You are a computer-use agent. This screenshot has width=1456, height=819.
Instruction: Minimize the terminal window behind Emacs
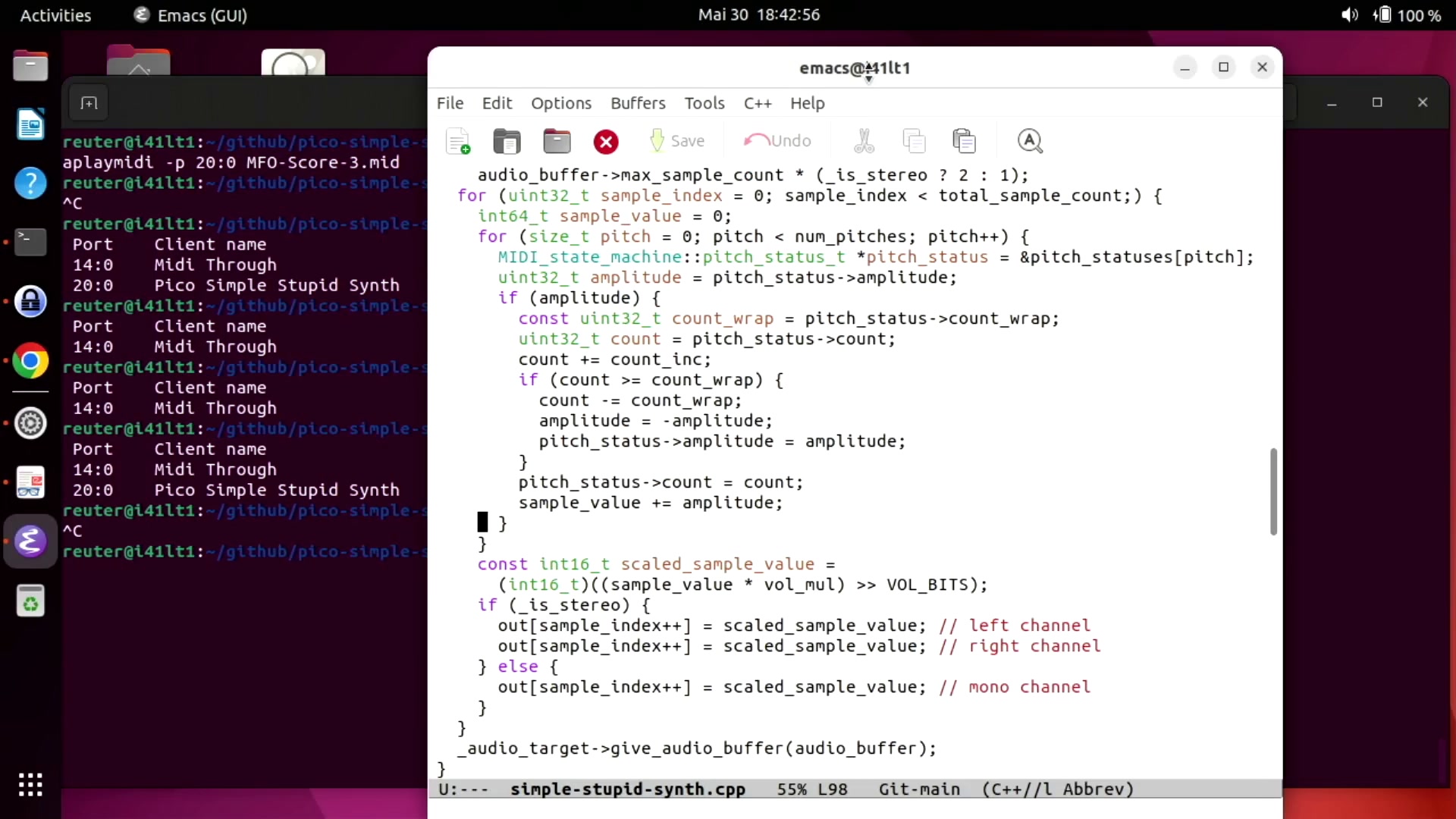point(1331,102)
